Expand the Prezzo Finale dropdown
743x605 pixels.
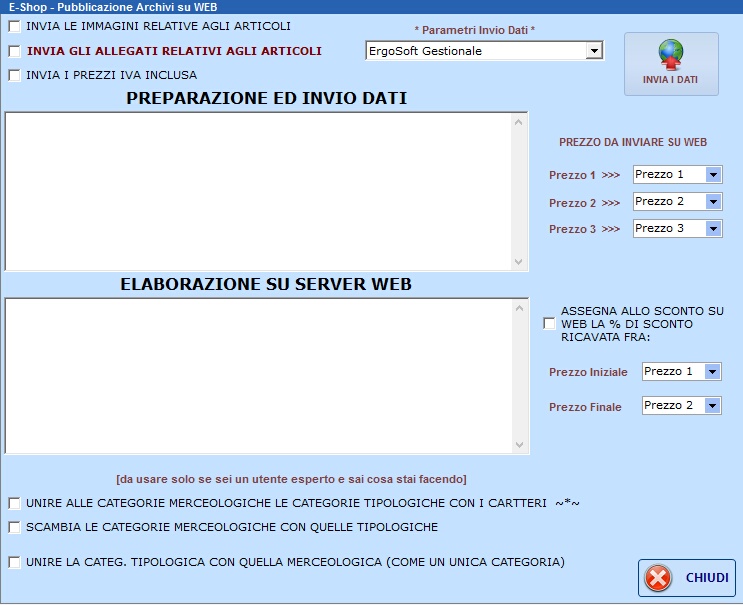click(x=712, y=406)
